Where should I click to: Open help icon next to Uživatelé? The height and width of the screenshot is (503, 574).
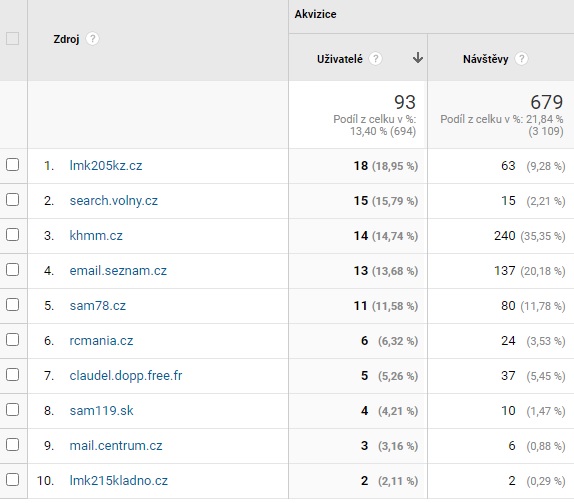(x=375, y=59)
